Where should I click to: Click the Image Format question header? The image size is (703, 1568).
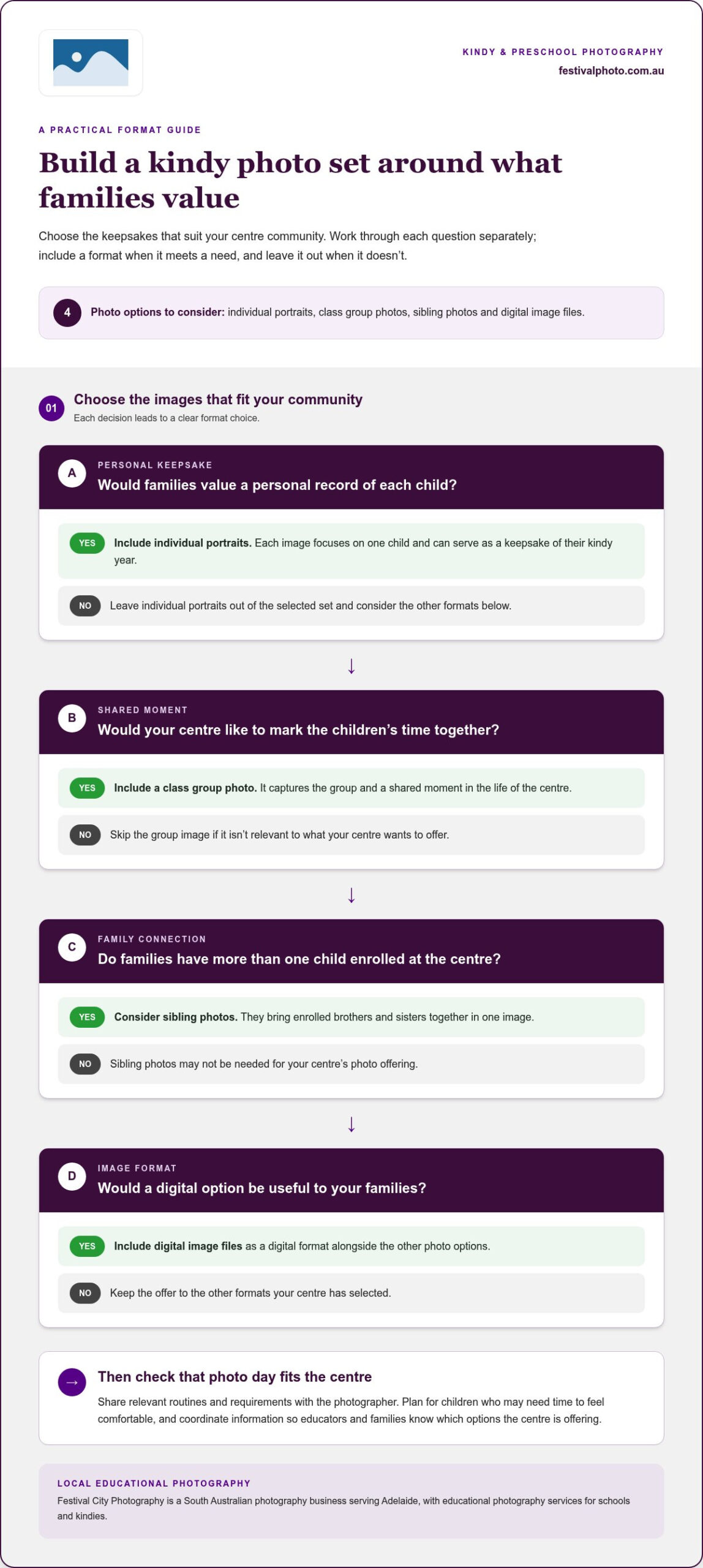(351, 1180)
